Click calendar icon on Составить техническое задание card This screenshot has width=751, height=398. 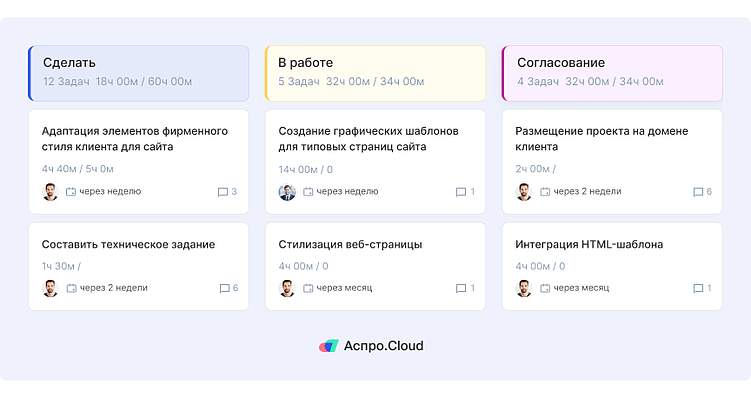71,288
